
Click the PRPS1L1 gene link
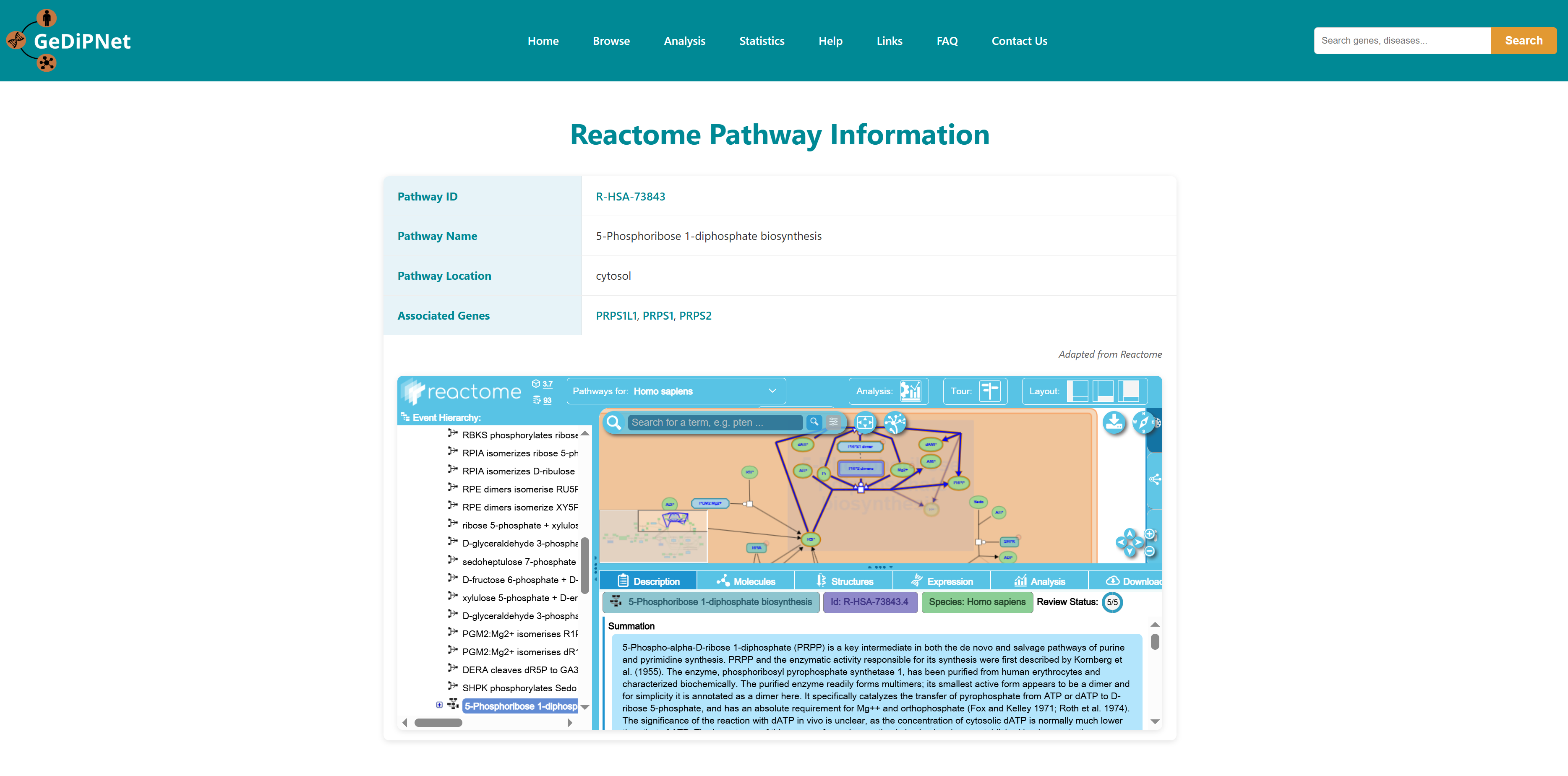click(x=616, y=315)
